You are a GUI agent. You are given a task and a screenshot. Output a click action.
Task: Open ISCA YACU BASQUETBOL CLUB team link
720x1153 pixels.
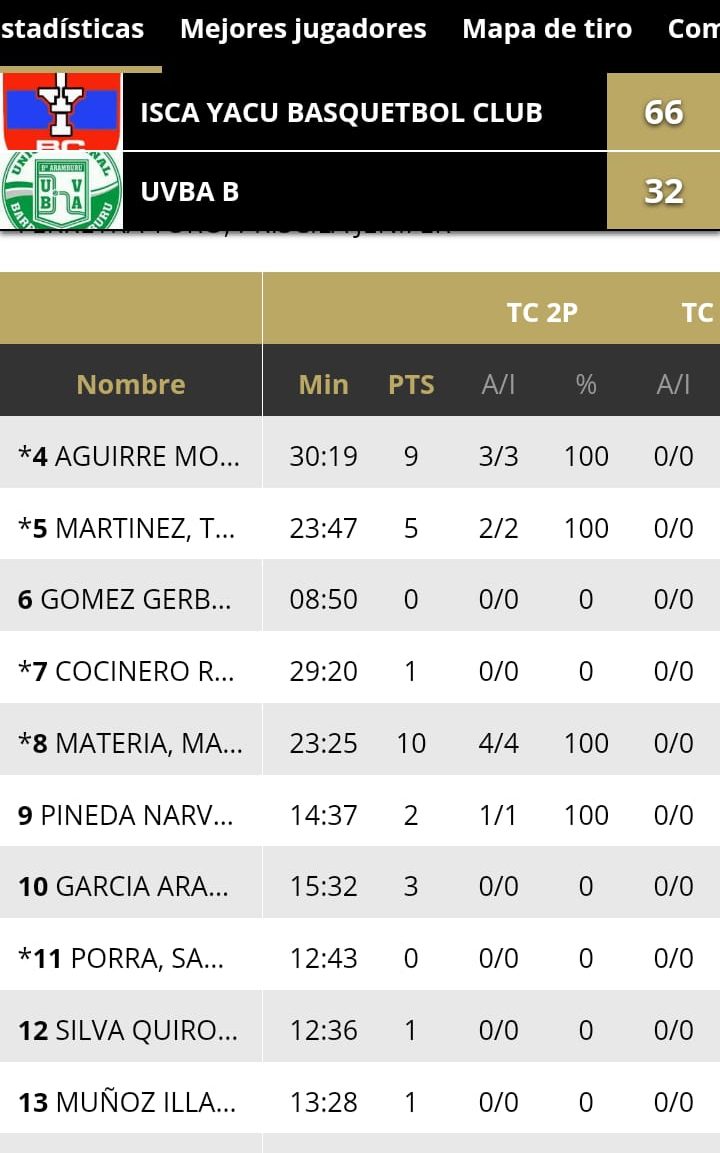341,112
